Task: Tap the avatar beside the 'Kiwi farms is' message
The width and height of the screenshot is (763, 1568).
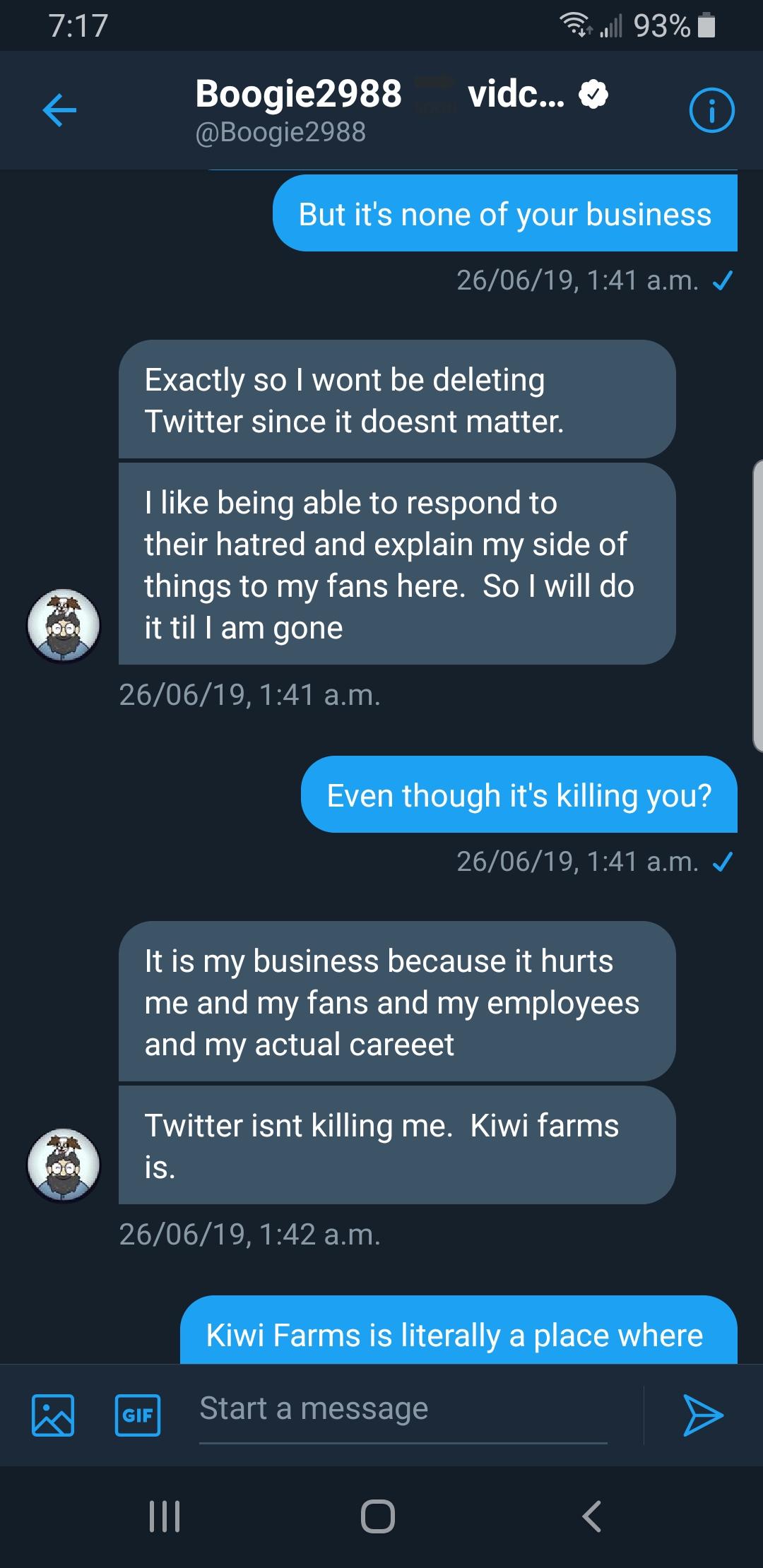Action: [64, 1165]
